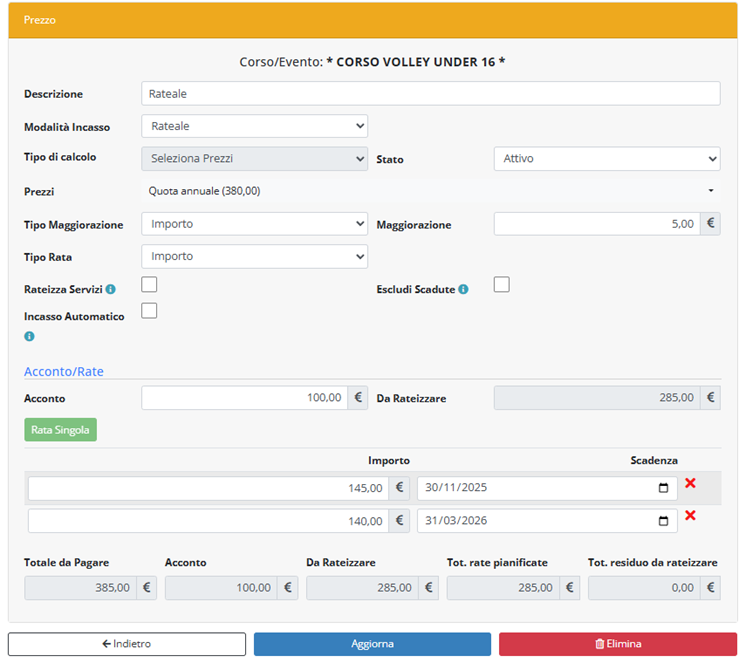
Task: Open the Tipo Maggiorazione dropdown
Action: [x=254, y=224]
